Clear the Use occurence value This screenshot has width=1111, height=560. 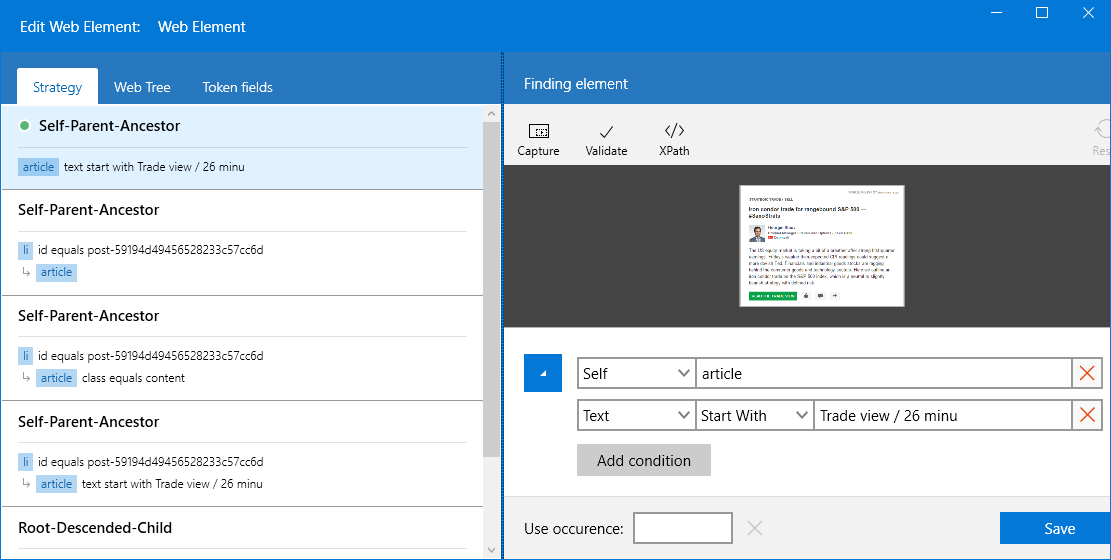point(755,528)
